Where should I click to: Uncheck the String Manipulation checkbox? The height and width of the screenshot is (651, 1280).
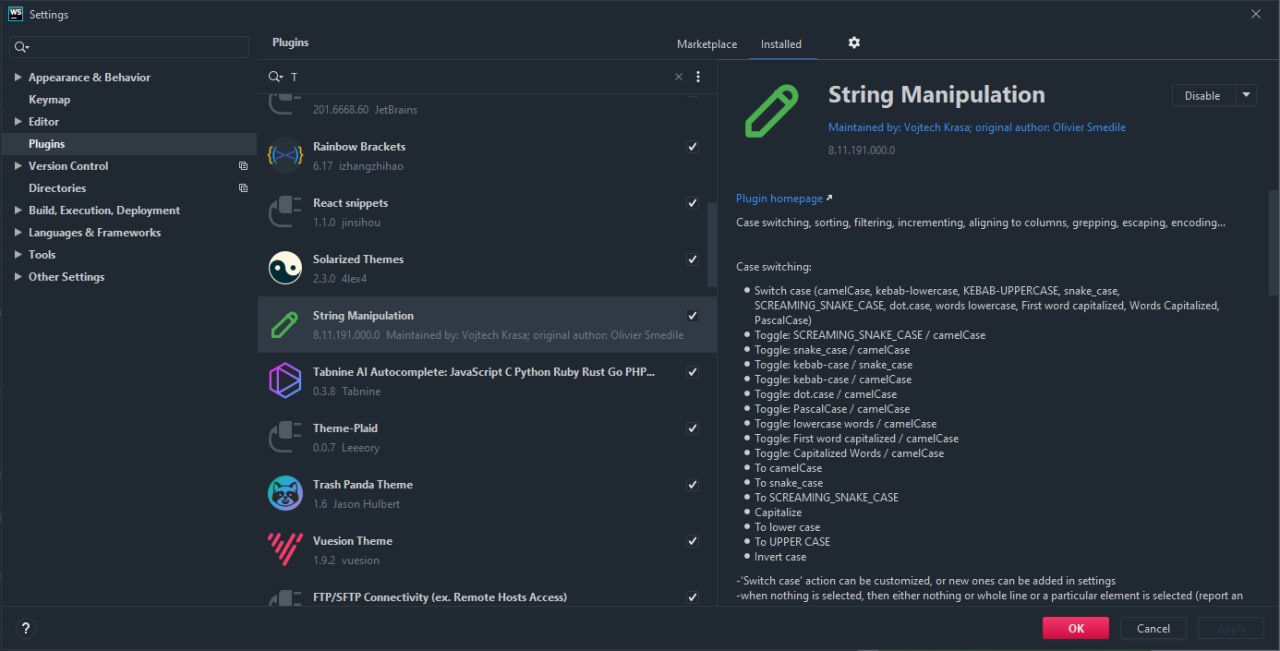coord(693,316)
